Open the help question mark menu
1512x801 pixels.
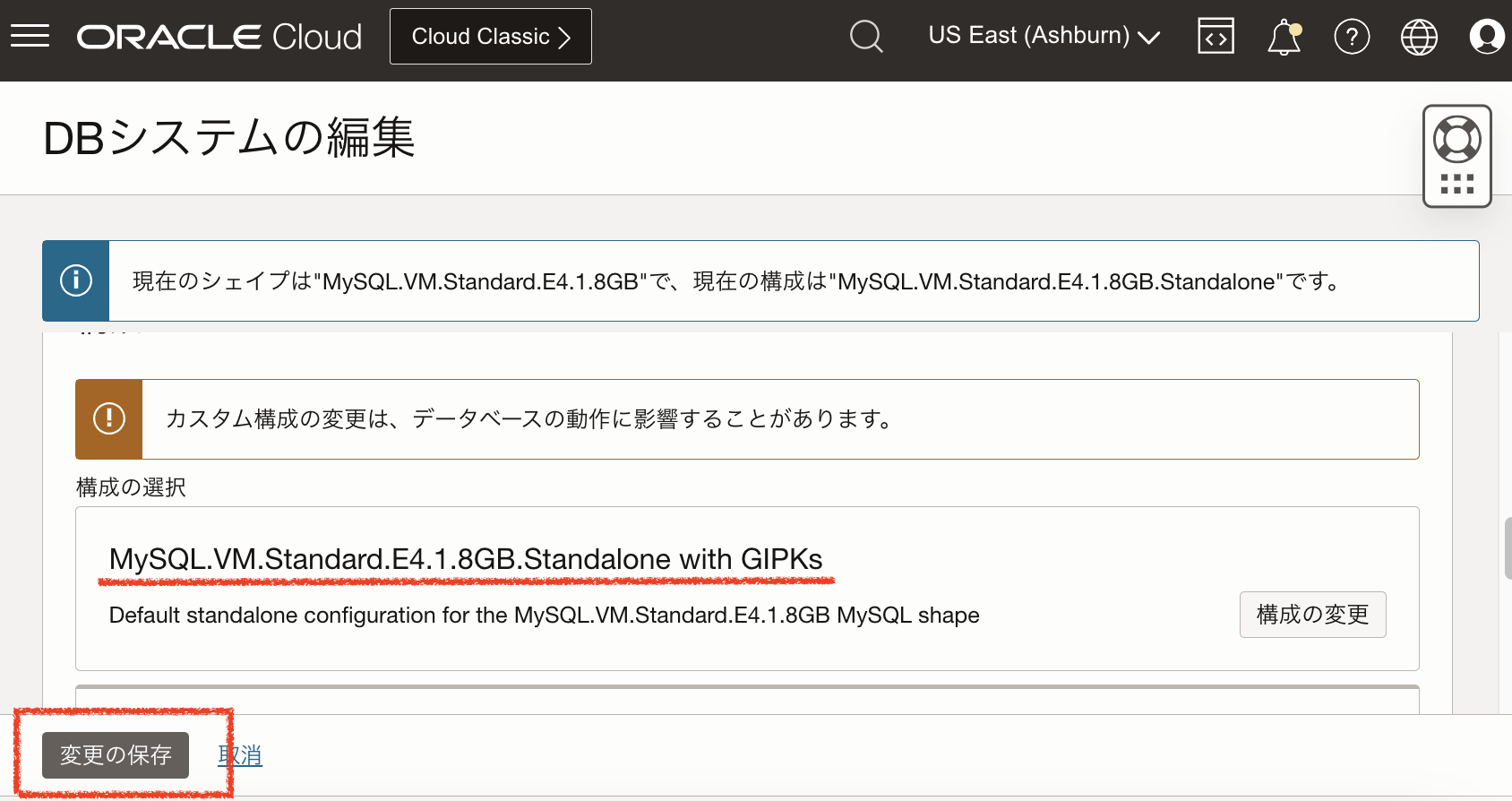click(1352, 37)
